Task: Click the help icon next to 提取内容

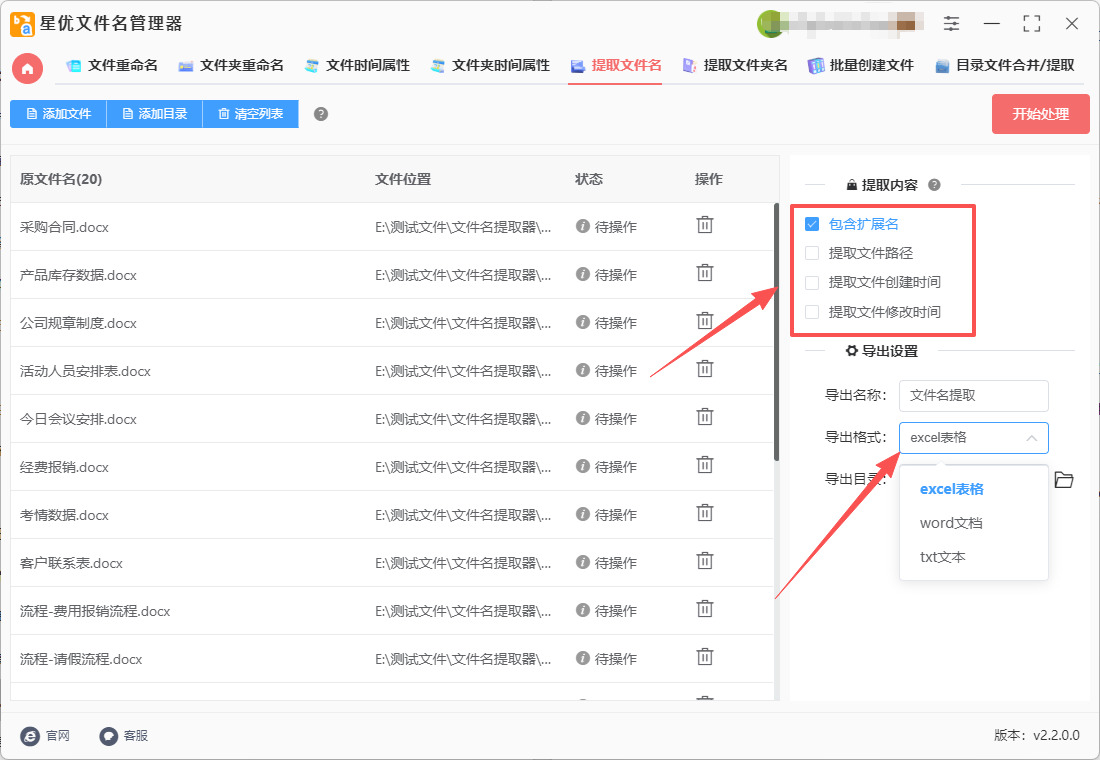Action: point(934,185)
